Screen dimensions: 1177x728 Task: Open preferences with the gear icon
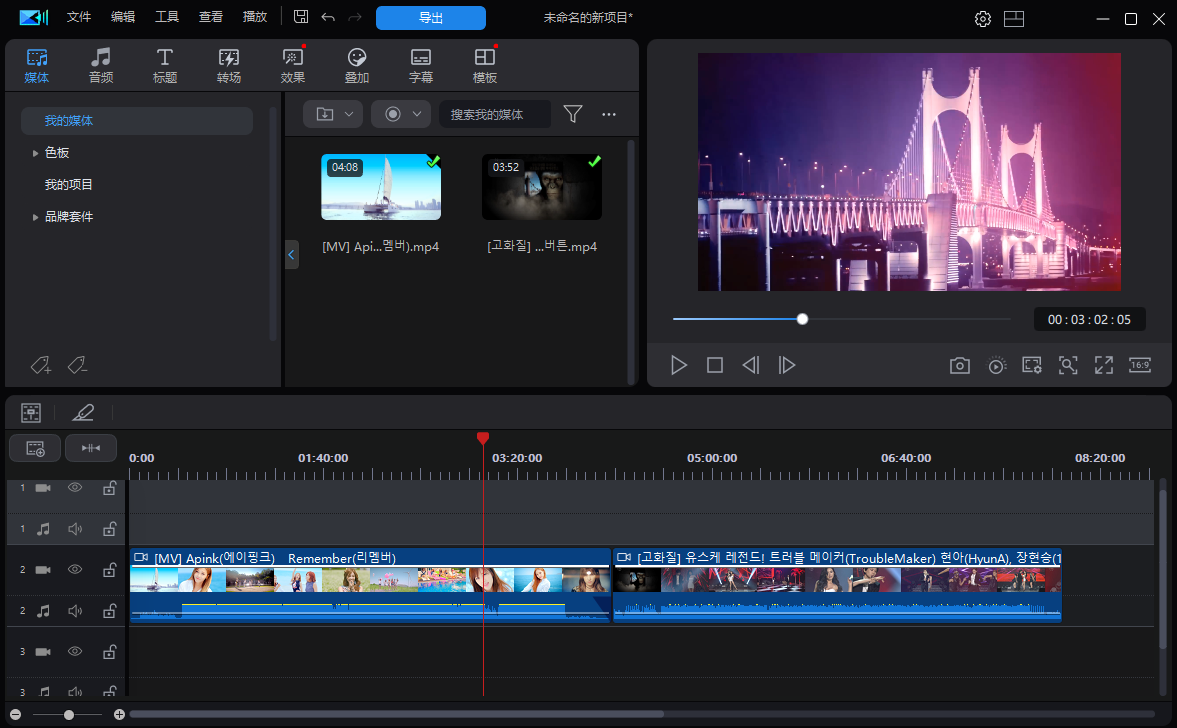[x=983, y=19]
